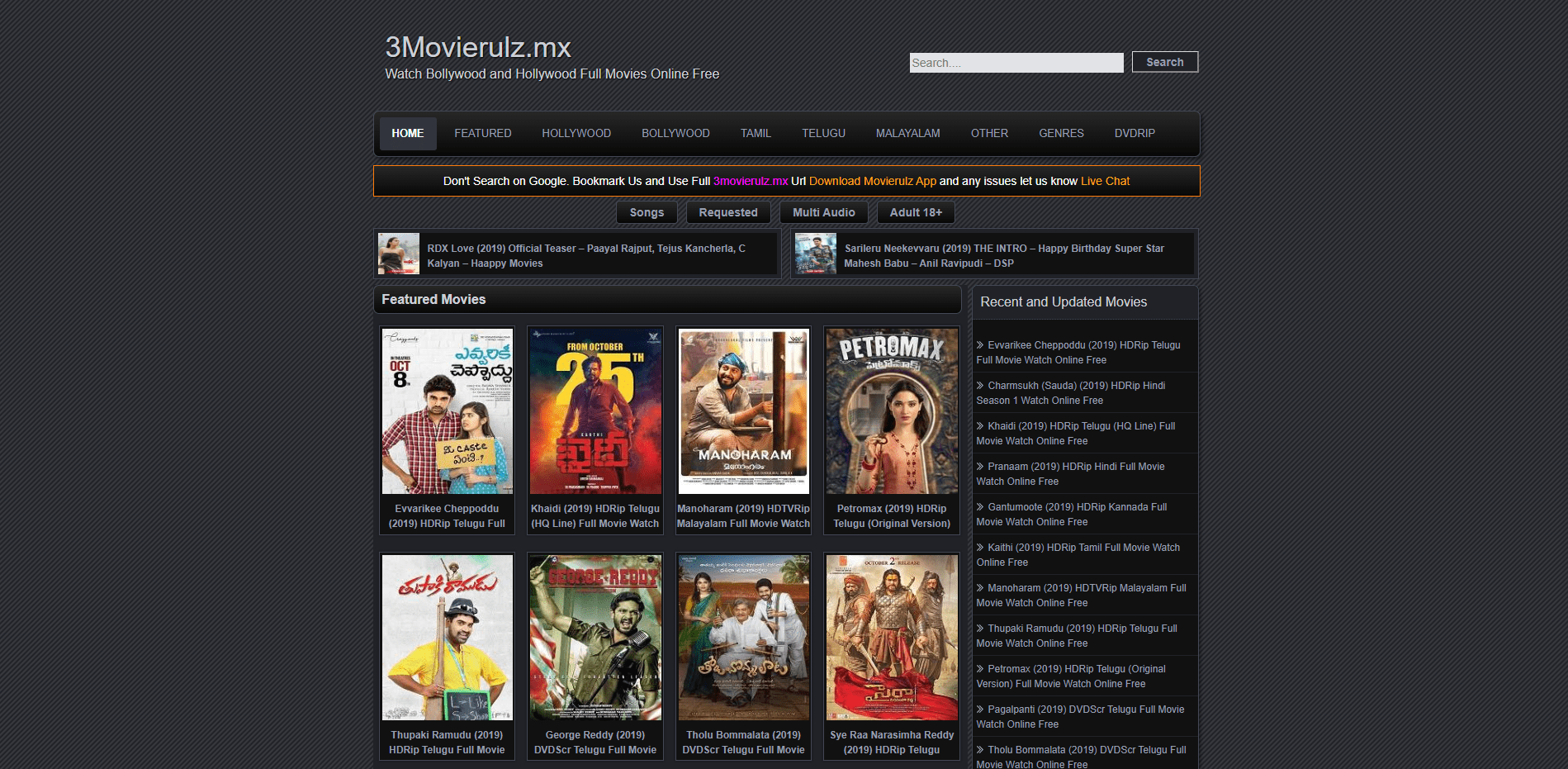Click George Reddy (2019) title under poster
Screen dimensions: 1568x769
tap(595, 743)
